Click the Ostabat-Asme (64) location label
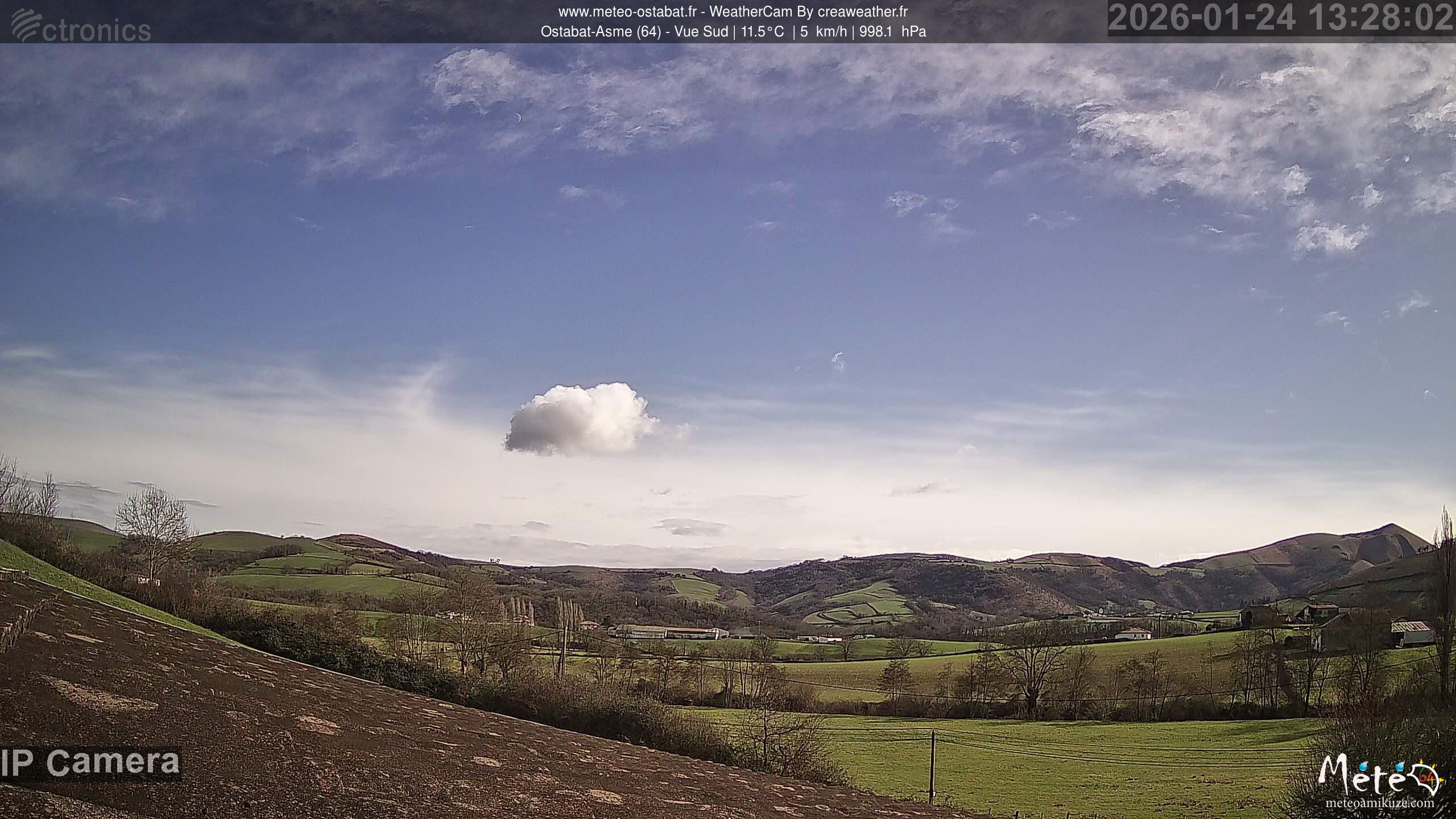The height and width of the screenshot is (819, 1456). [601, 32]
